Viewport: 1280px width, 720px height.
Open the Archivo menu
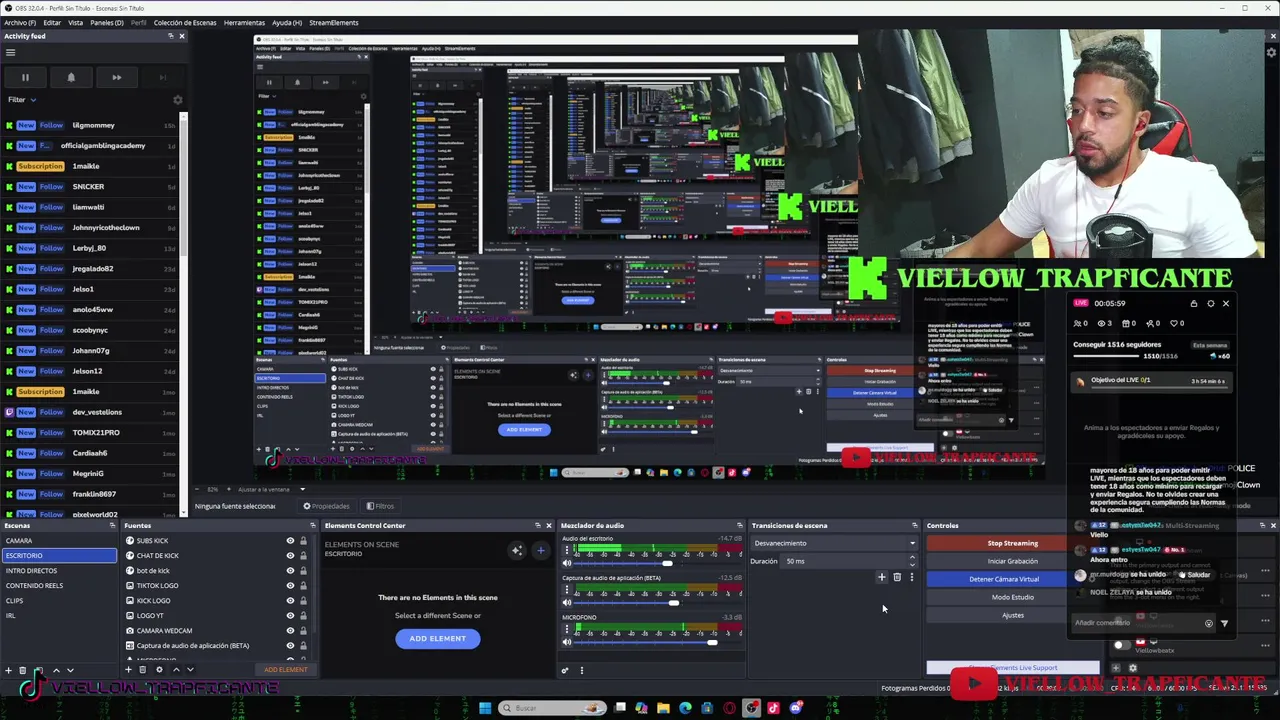(20, 22)
